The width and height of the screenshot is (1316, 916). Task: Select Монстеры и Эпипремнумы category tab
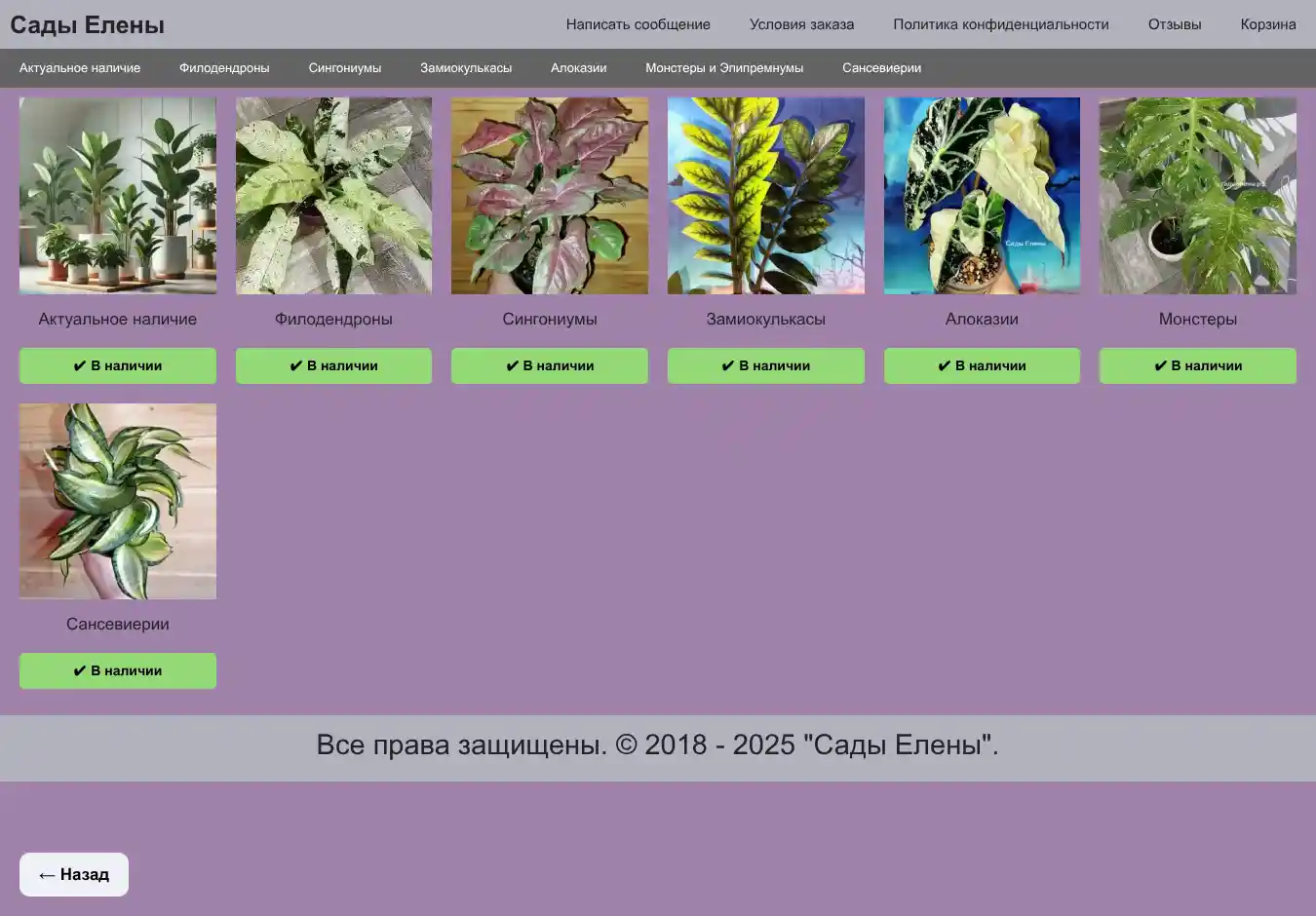click(x=724, y=68)
